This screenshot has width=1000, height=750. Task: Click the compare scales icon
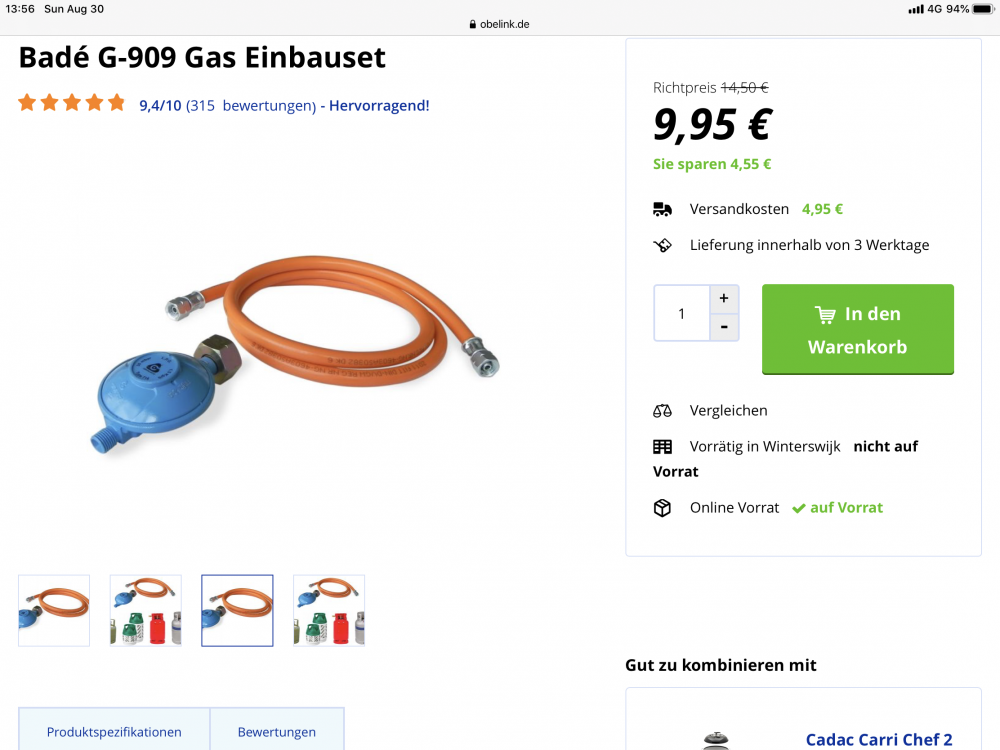(662, 410)
